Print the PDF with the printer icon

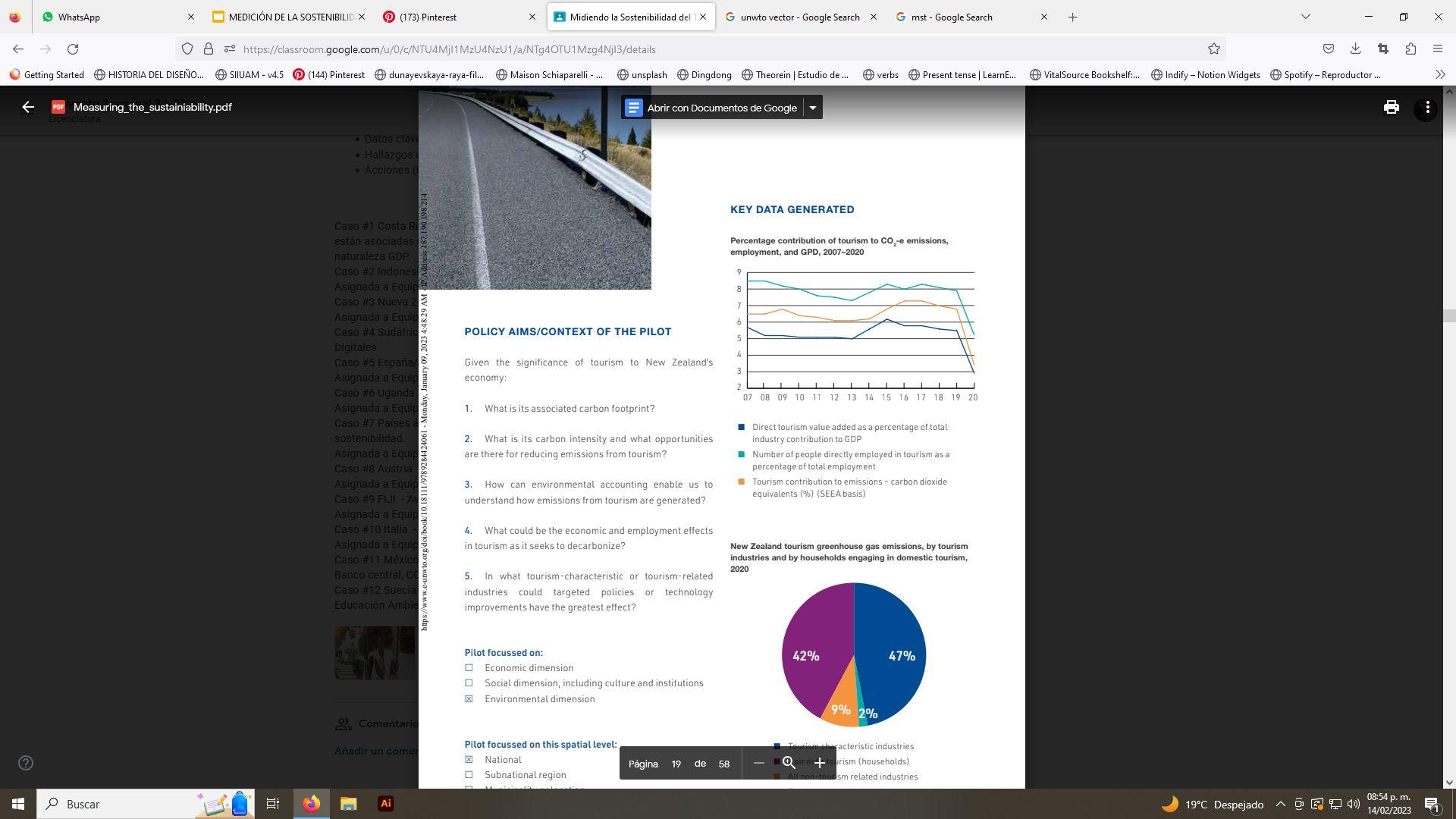1391,108
